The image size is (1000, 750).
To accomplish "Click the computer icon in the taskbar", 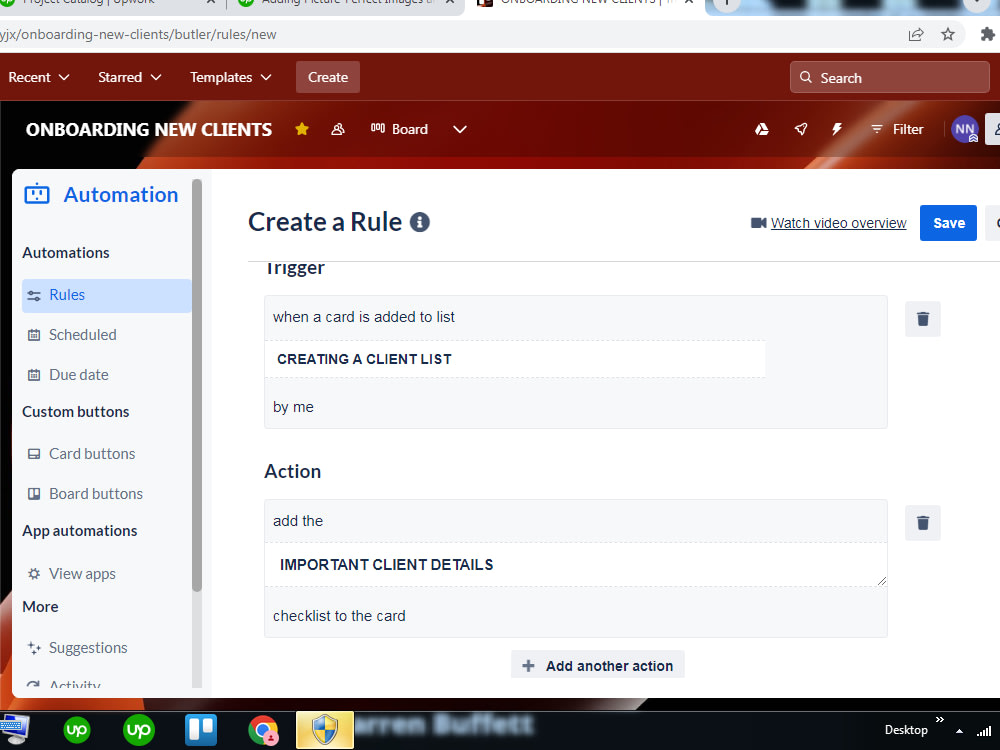I will pyautogui.click(x=14, y=730).
